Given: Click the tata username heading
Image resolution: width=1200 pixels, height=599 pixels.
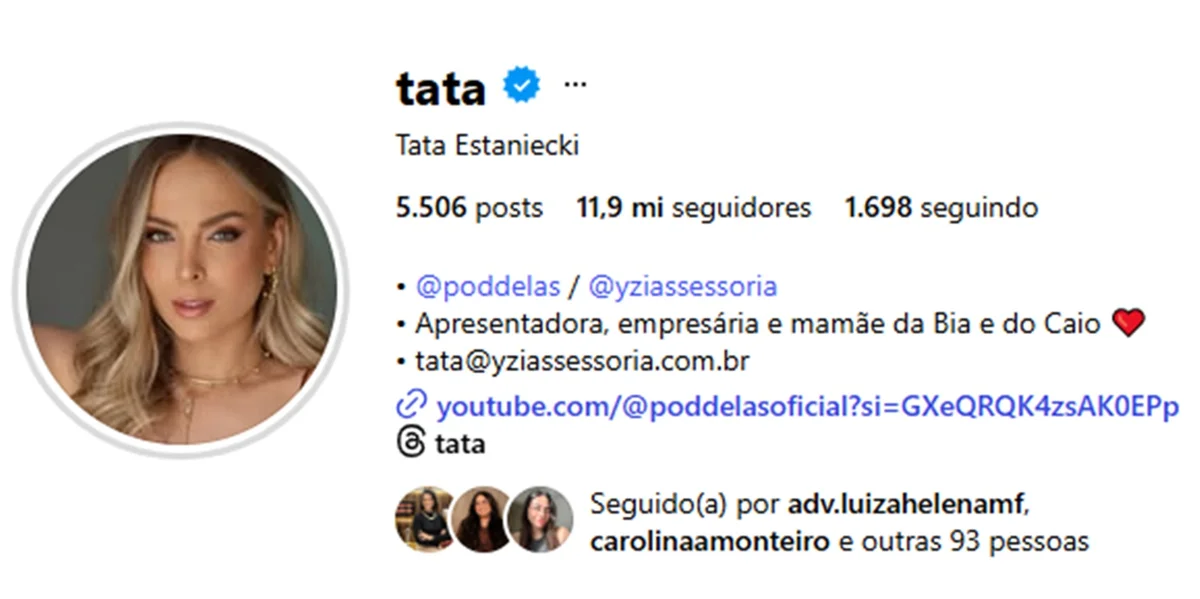Looking at the screenshot, I should (441, 88).
